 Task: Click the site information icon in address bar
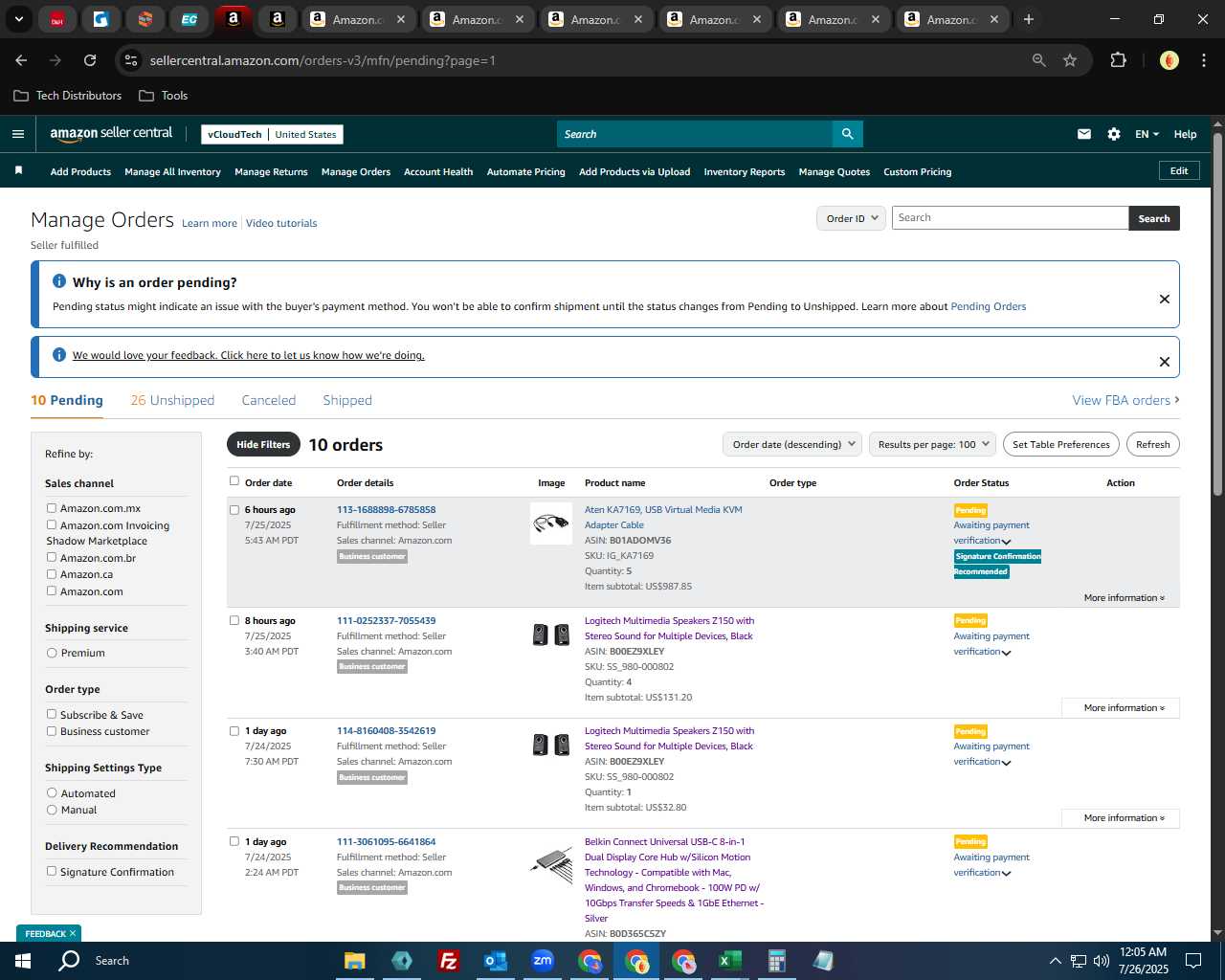[x=131, y=60]
